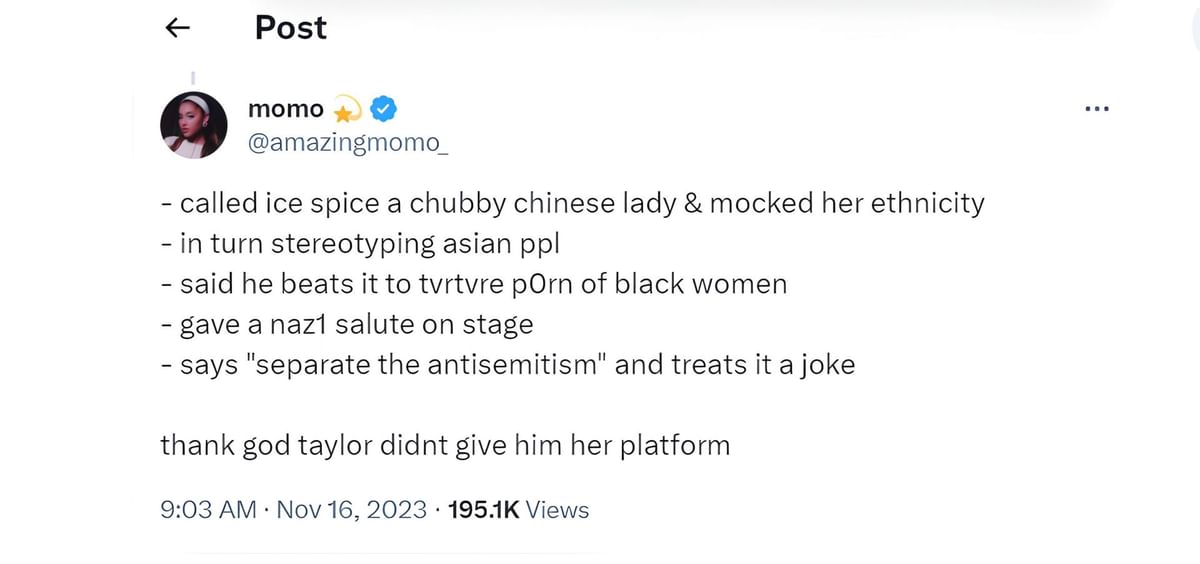Viewport: 1200px width, 564px height.
Task: Click the blue verified badge
Action: (x=384, y=108)
